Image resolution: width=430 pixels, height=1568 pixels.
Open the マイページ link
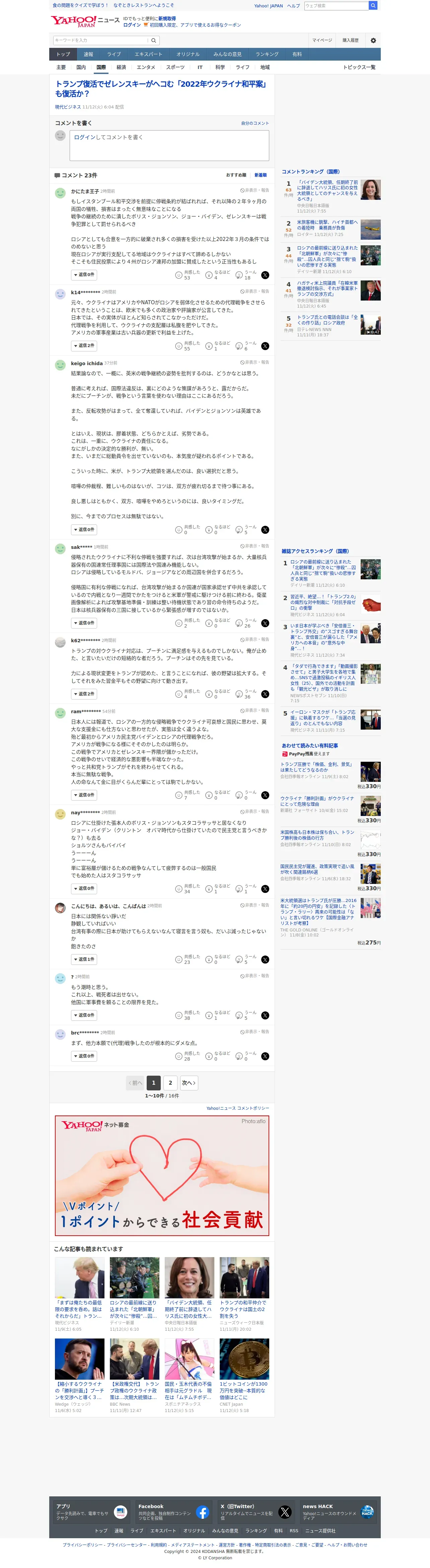coord(322,41)
